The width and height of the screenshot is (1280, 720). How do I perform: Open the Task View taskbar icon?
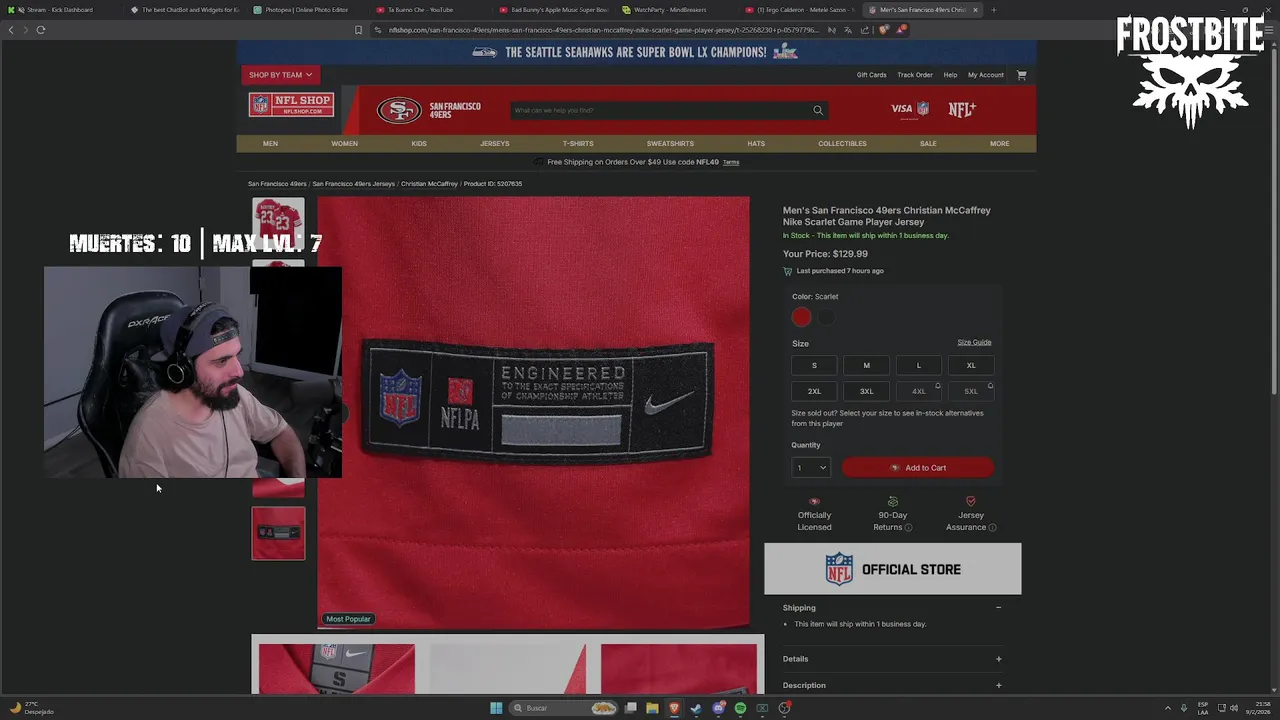click(x=631, y=708)
